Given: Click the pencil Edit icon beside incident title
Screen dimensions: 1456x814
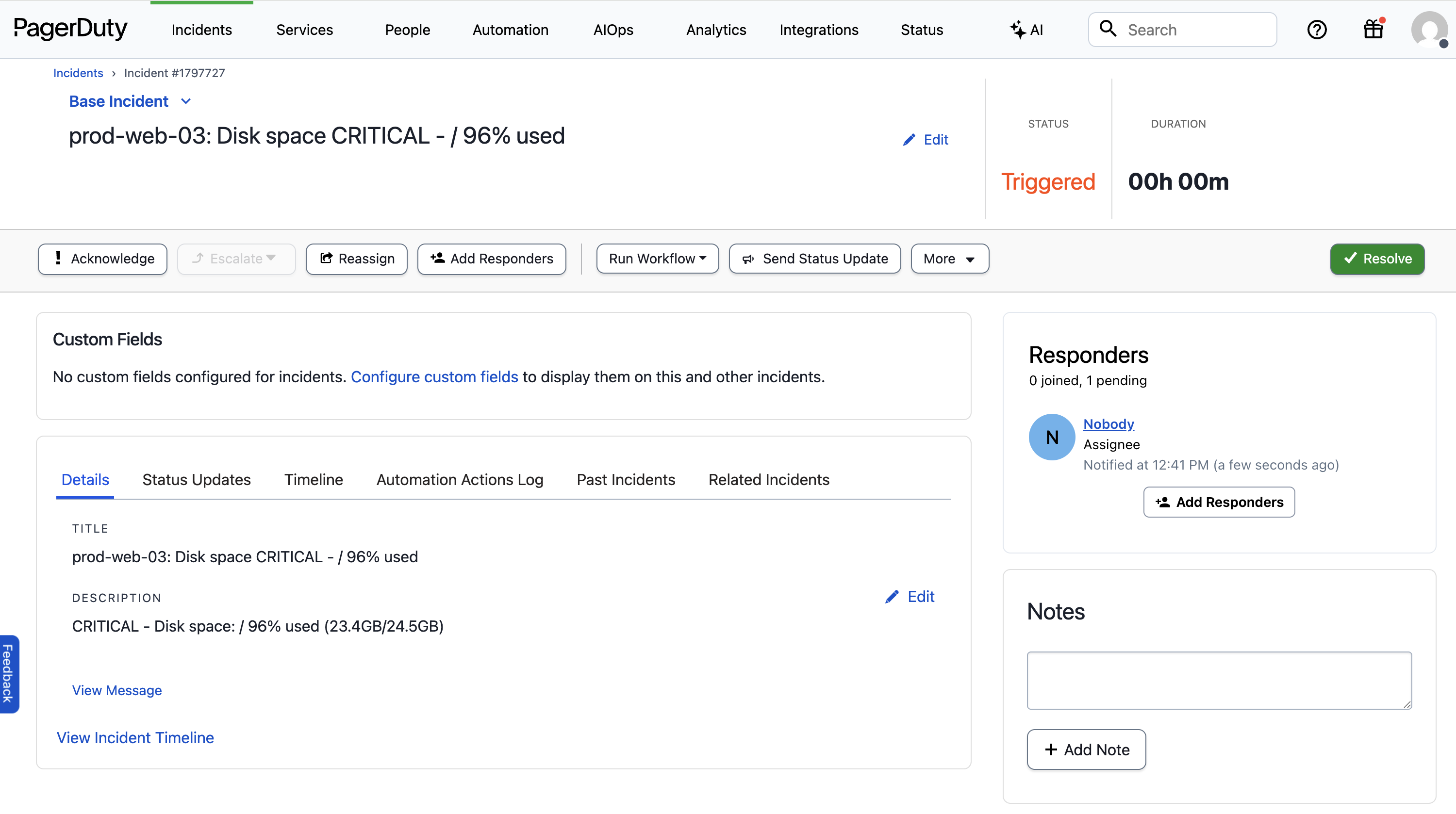Looking at the screenshot, I should 909,140.
